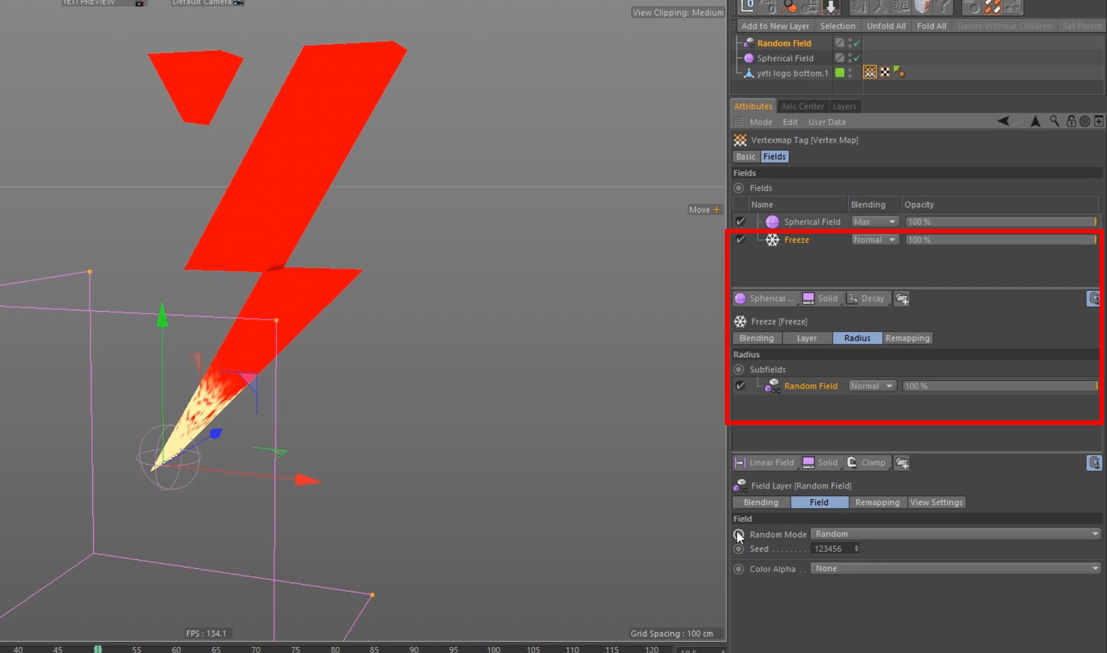
Task: Click the target mode-lock icon in Attributes
Action: [1084, 121]
